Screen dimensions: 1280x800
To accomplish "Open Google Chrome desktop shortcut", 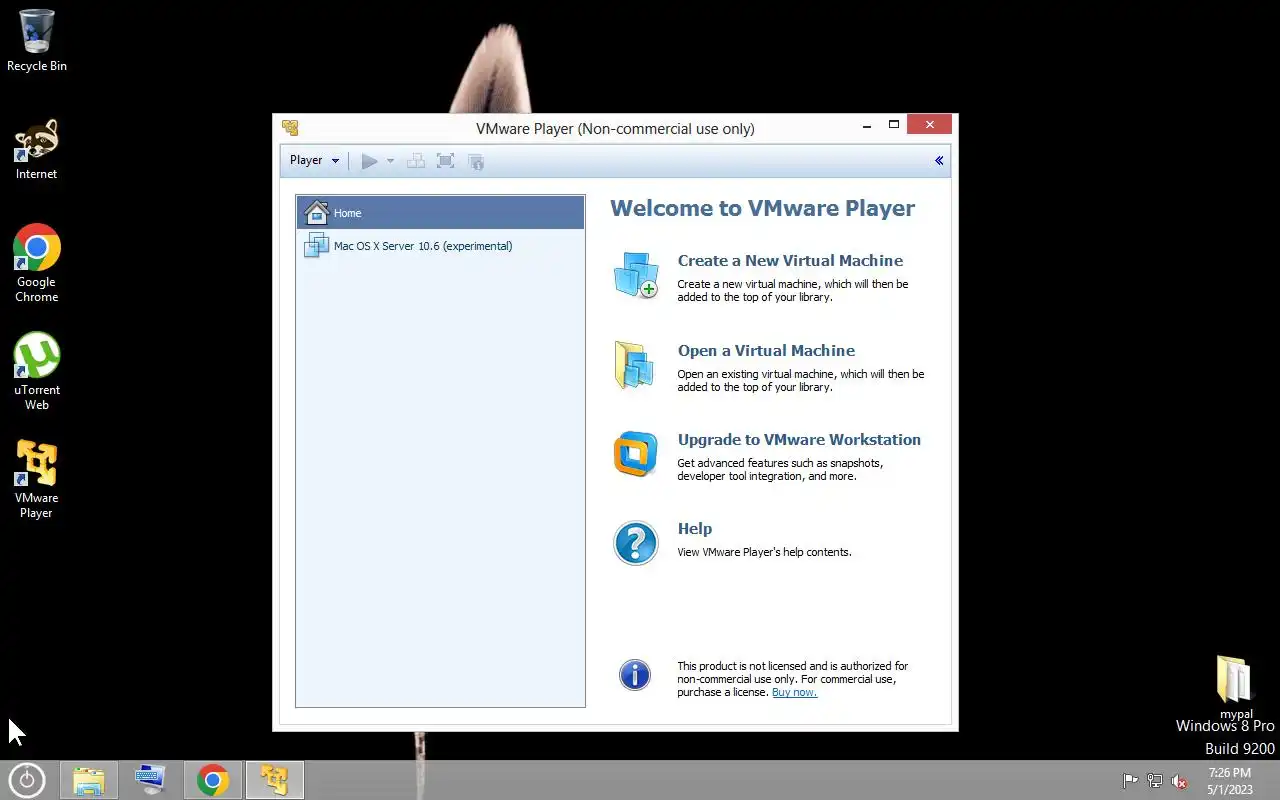I will pos(37,263).
